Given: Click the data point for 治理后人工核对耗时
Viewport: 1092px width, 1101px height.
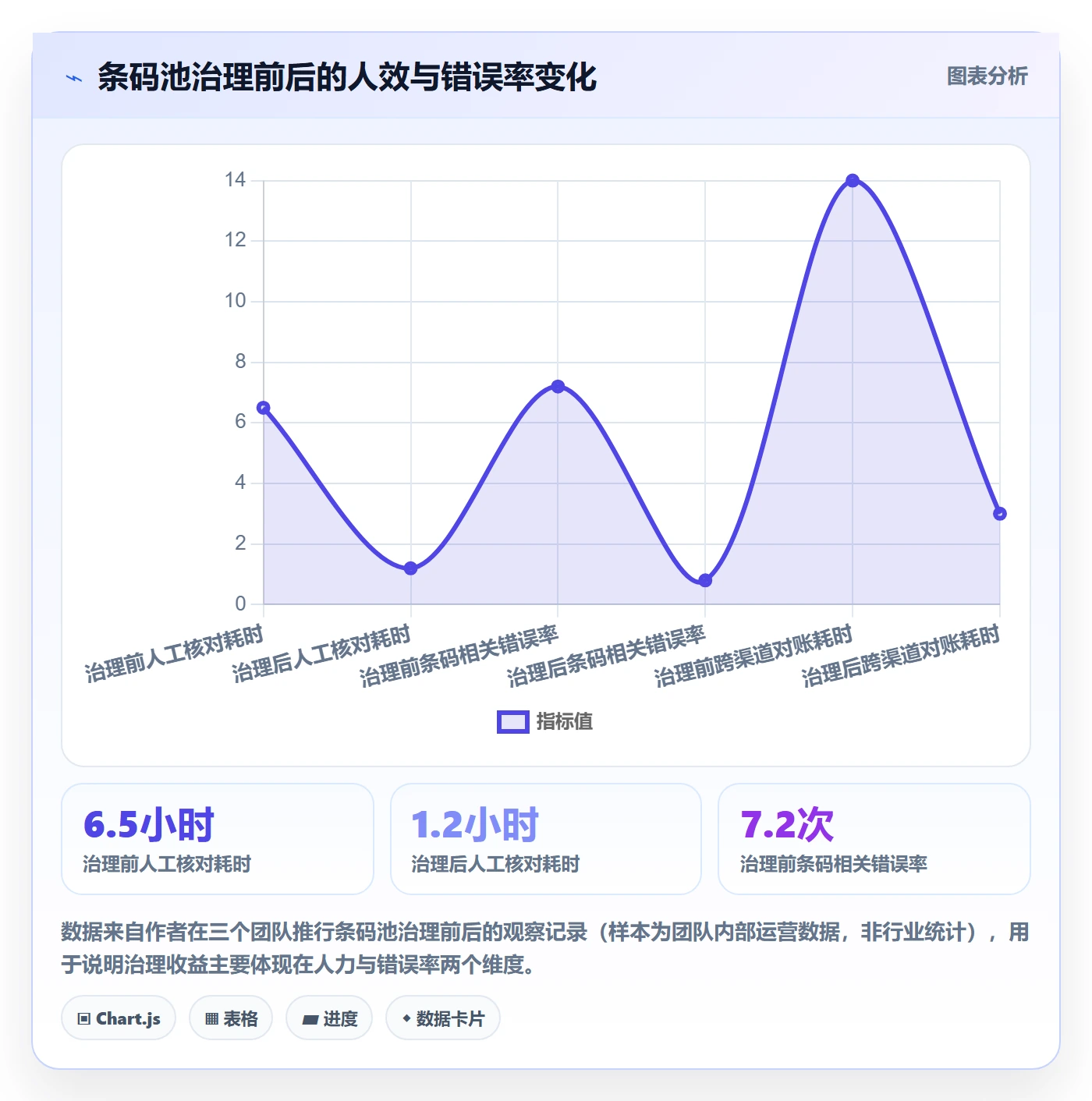Looking at the screenshot, I should [x=411, y=568].
